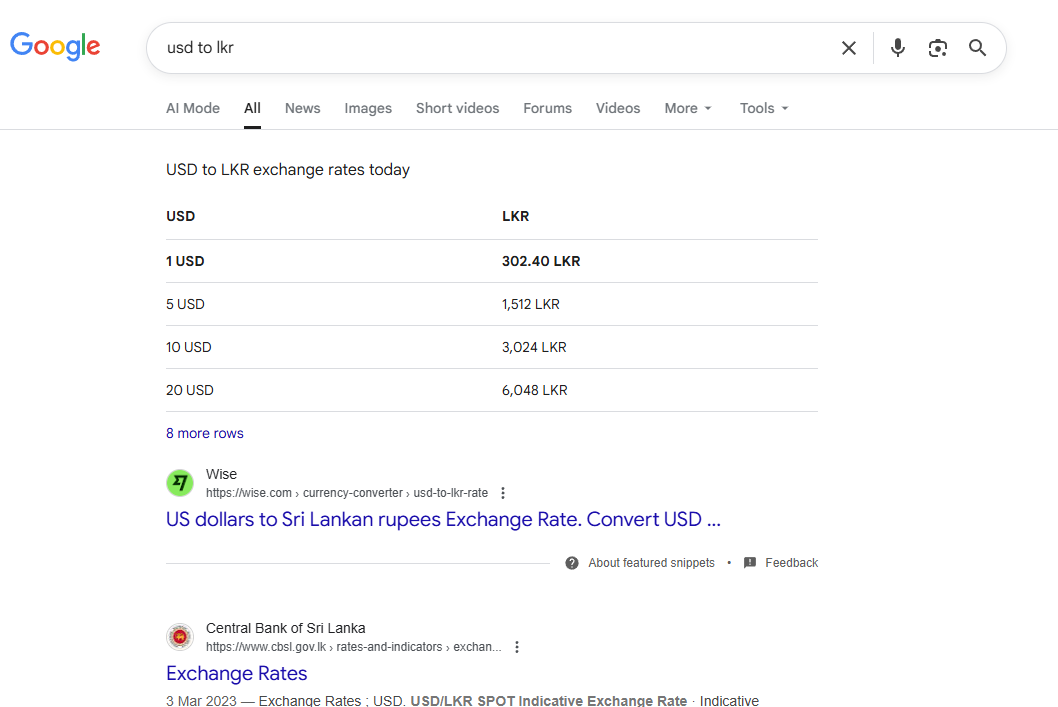
Task: Start voice search with microphone icon
Action: click(x=897, y=48)
